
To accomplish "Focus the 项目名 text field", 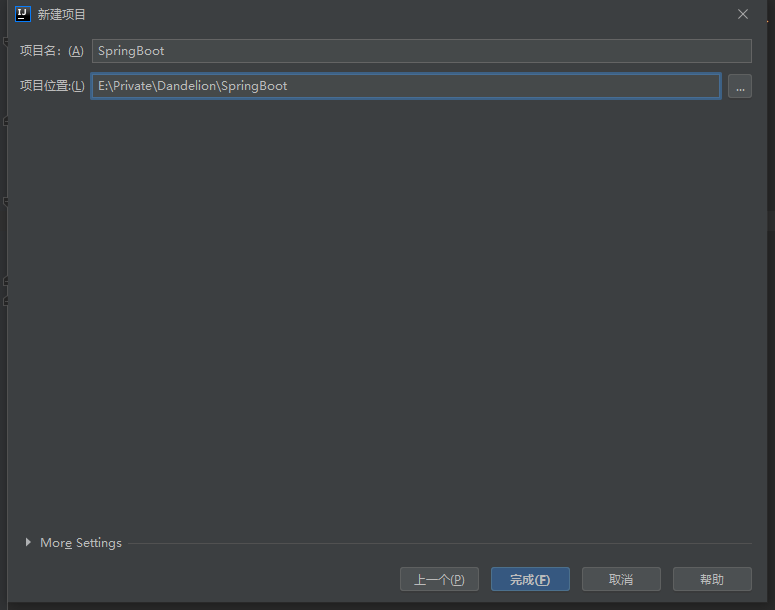I will tap(420, 51).
